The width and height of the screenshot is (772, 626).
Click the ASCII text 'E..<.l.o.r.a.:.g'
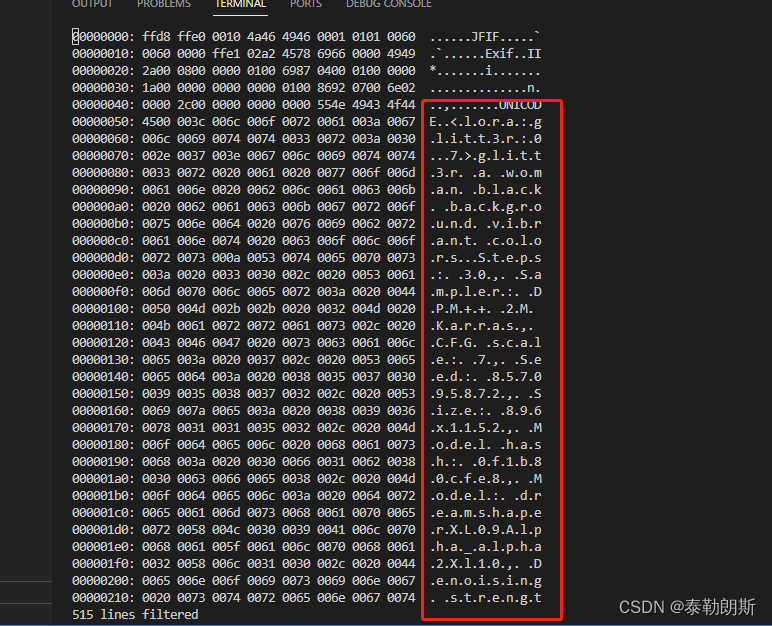tap(485, 121)
